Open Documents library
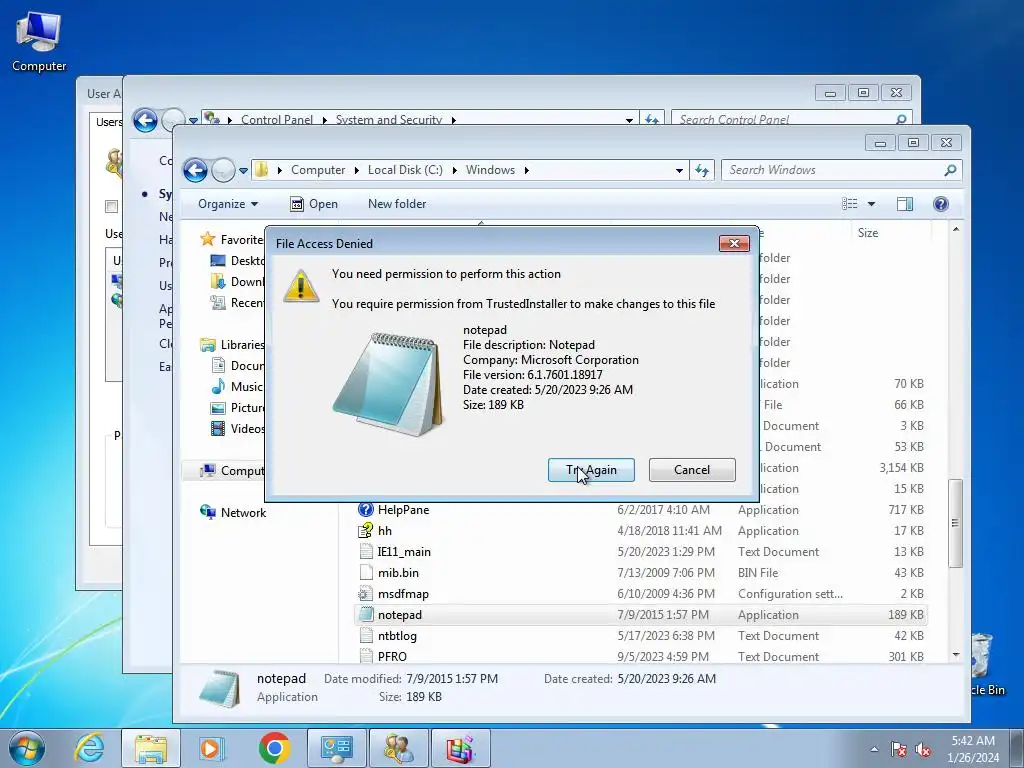 [x=237, y=366]
